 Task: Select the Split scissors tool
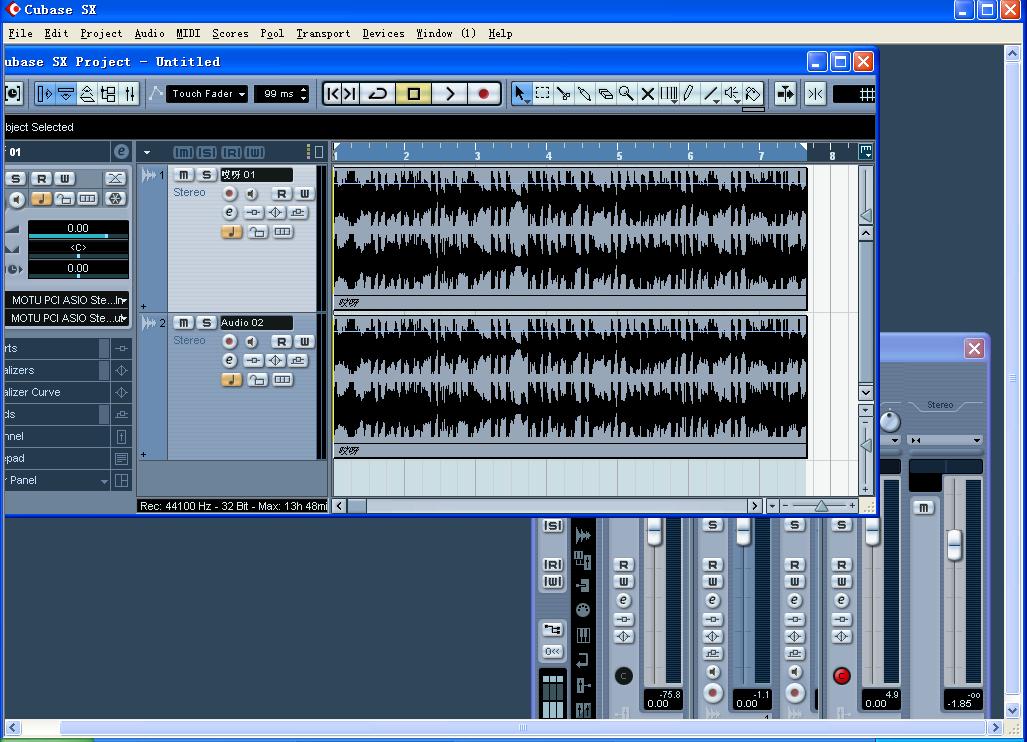(563, 94)
